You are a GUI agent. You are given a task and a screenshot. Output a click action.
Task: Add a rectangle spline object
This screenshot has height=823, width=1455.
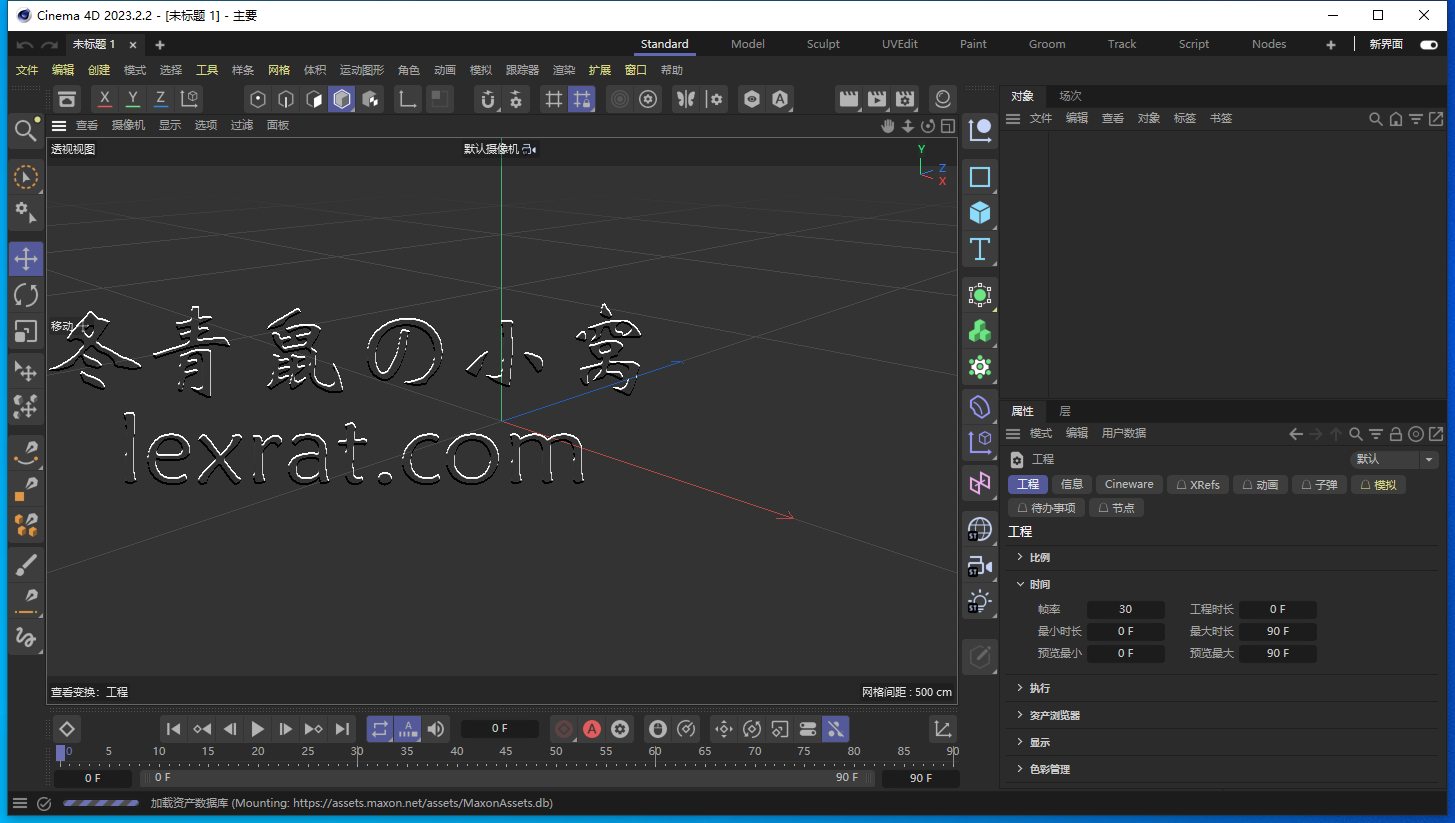click(980, 177)
